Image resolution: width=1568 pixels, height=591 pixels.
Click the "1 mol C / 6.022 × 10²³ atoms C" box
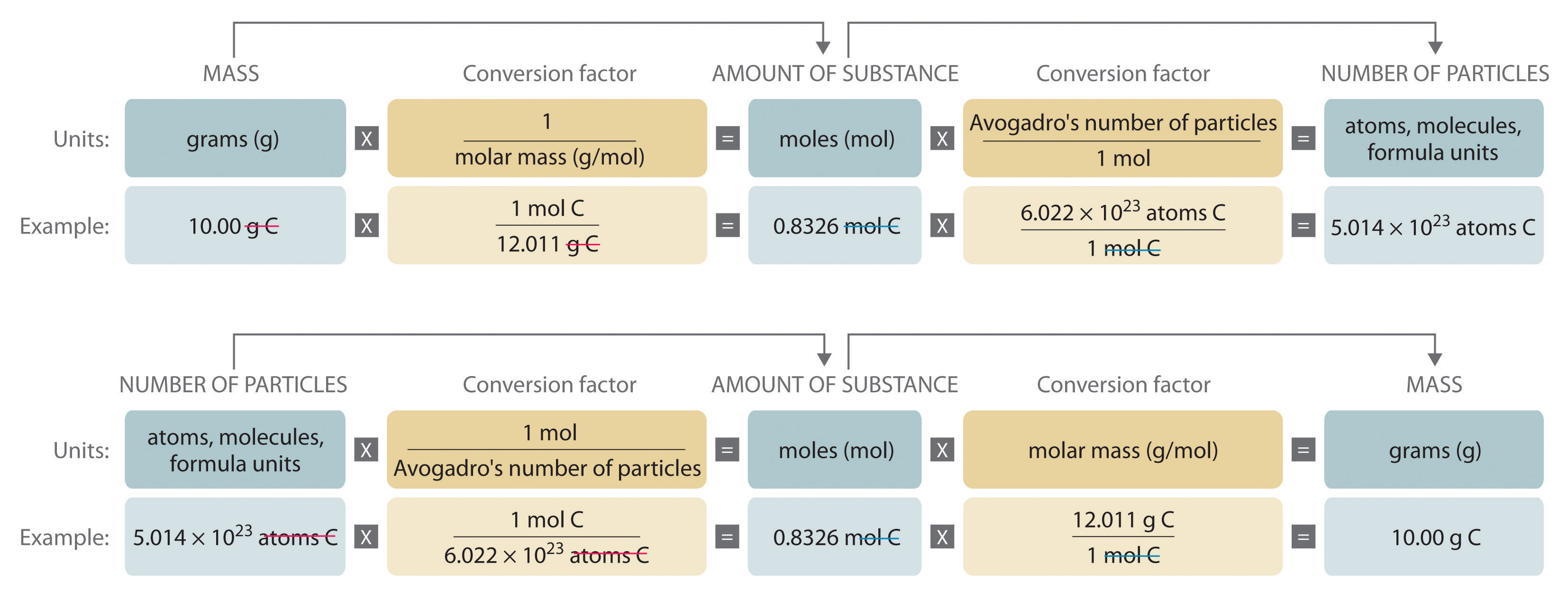click(x=546, y=537)
